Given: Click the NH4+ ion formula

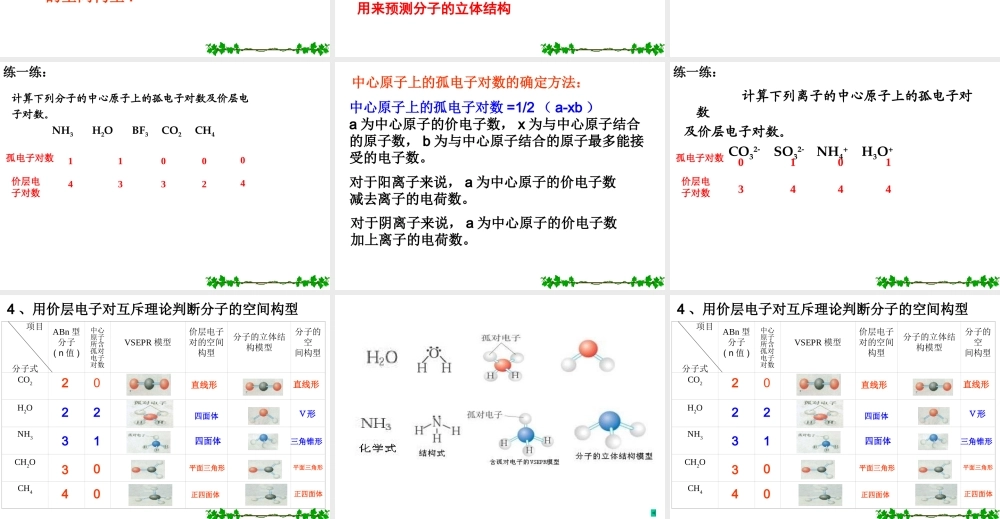Looking at the screenshot, I should coord(832,152).
